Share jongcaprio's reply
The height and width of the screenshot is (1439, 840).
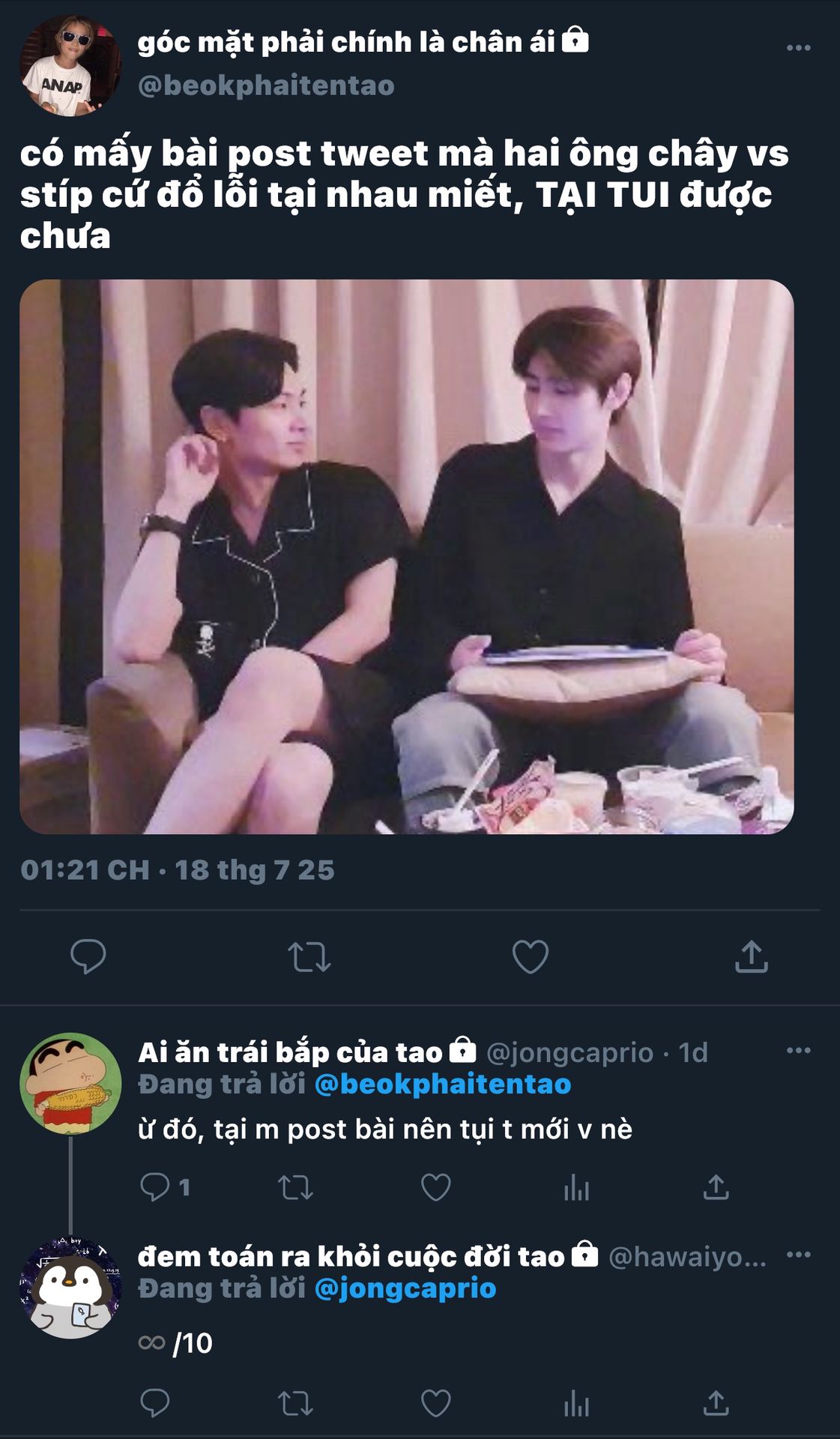coord(716,1187)
